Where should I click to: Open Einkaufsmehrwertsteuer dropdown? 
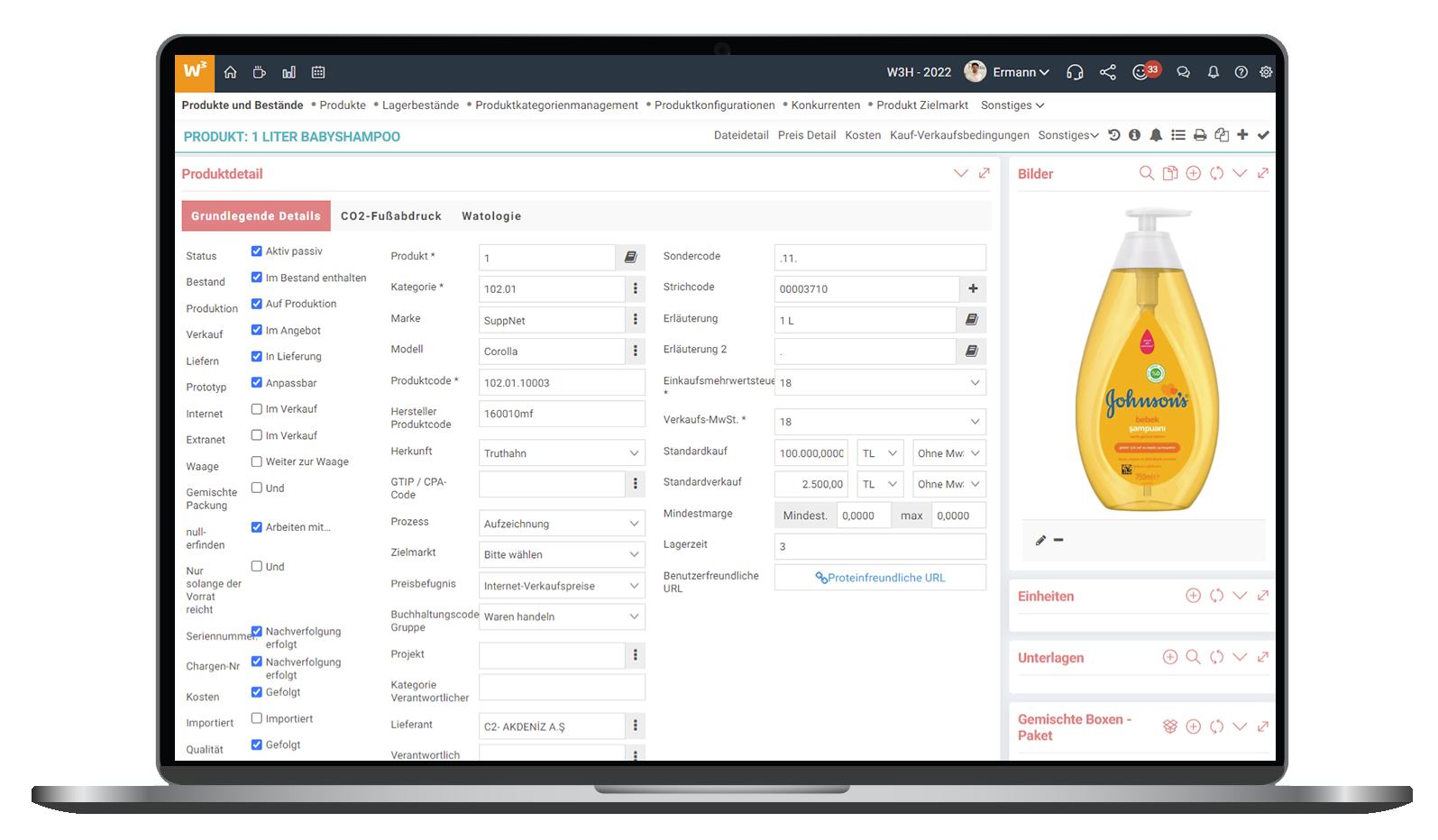click(880, 382)
